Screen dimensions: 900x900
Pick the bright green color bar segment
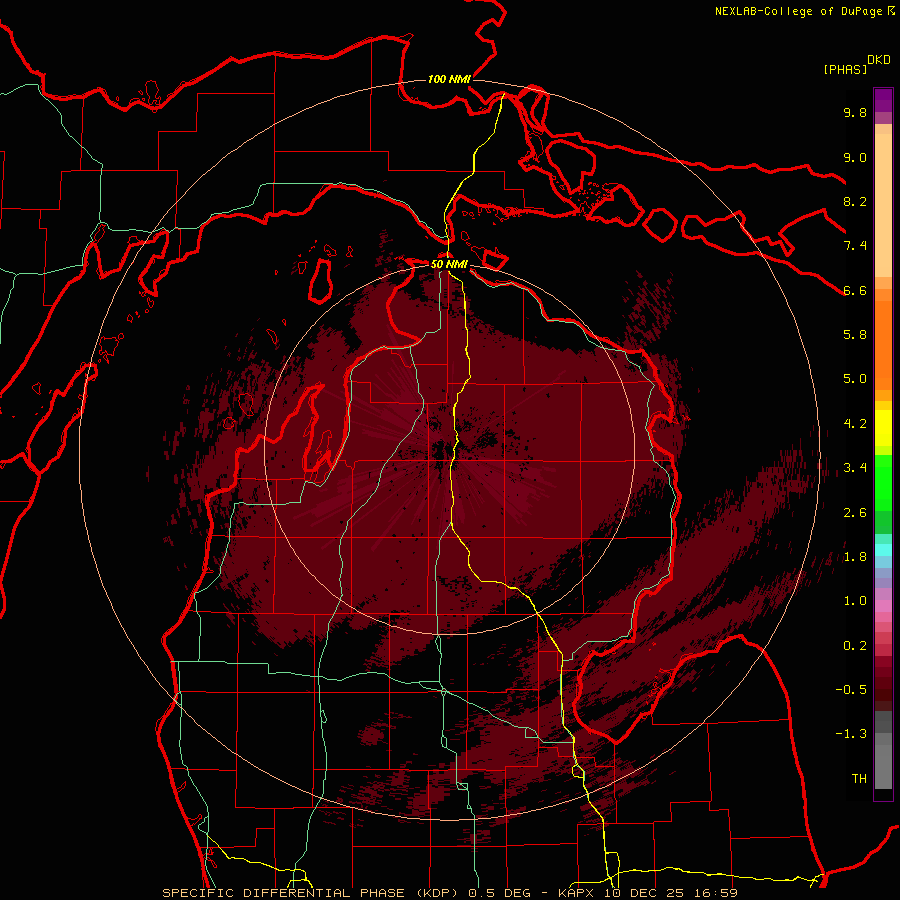point(883,483)
